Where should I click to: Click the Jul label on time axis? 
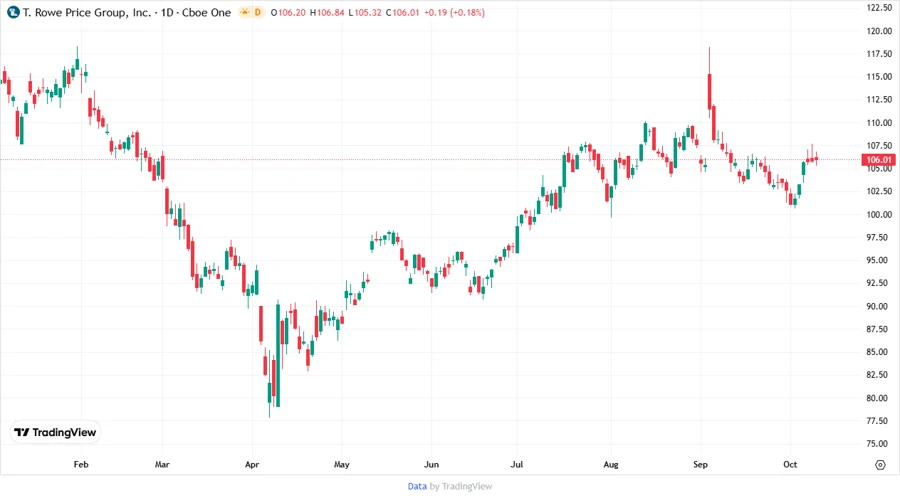517,465
